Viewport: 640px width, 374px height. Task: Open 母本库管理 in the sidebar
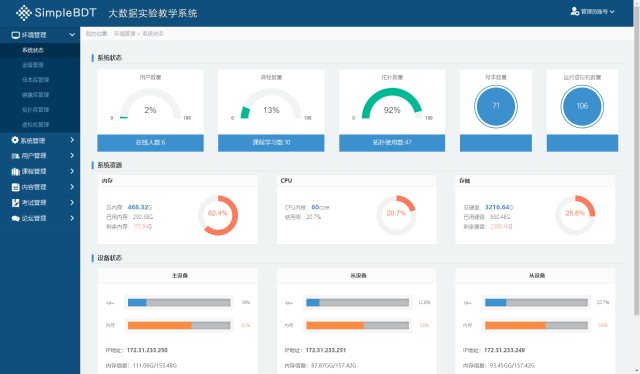click(36, 80)
